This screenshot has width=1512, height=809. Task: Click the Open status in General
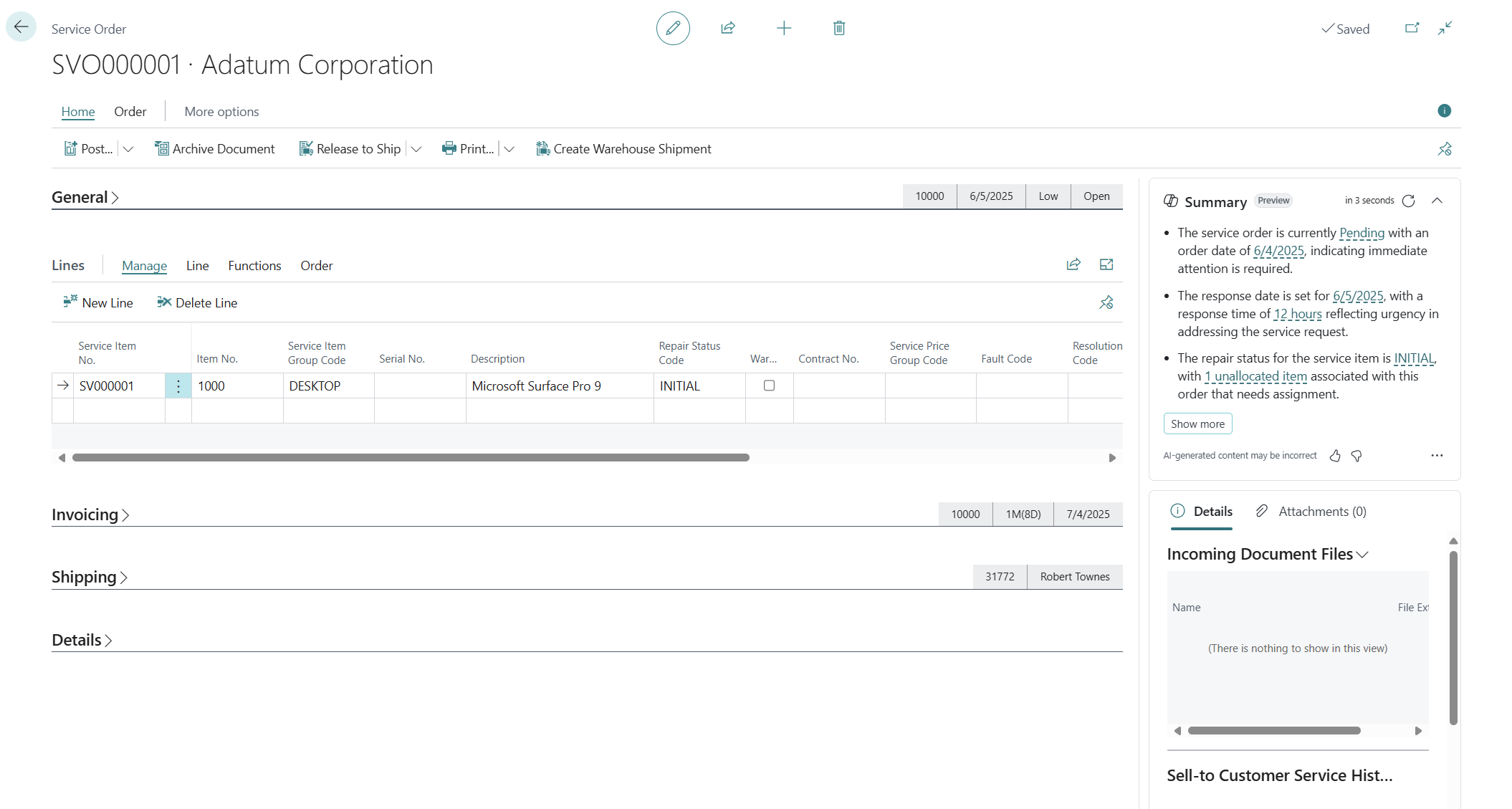coord(1096,196)
